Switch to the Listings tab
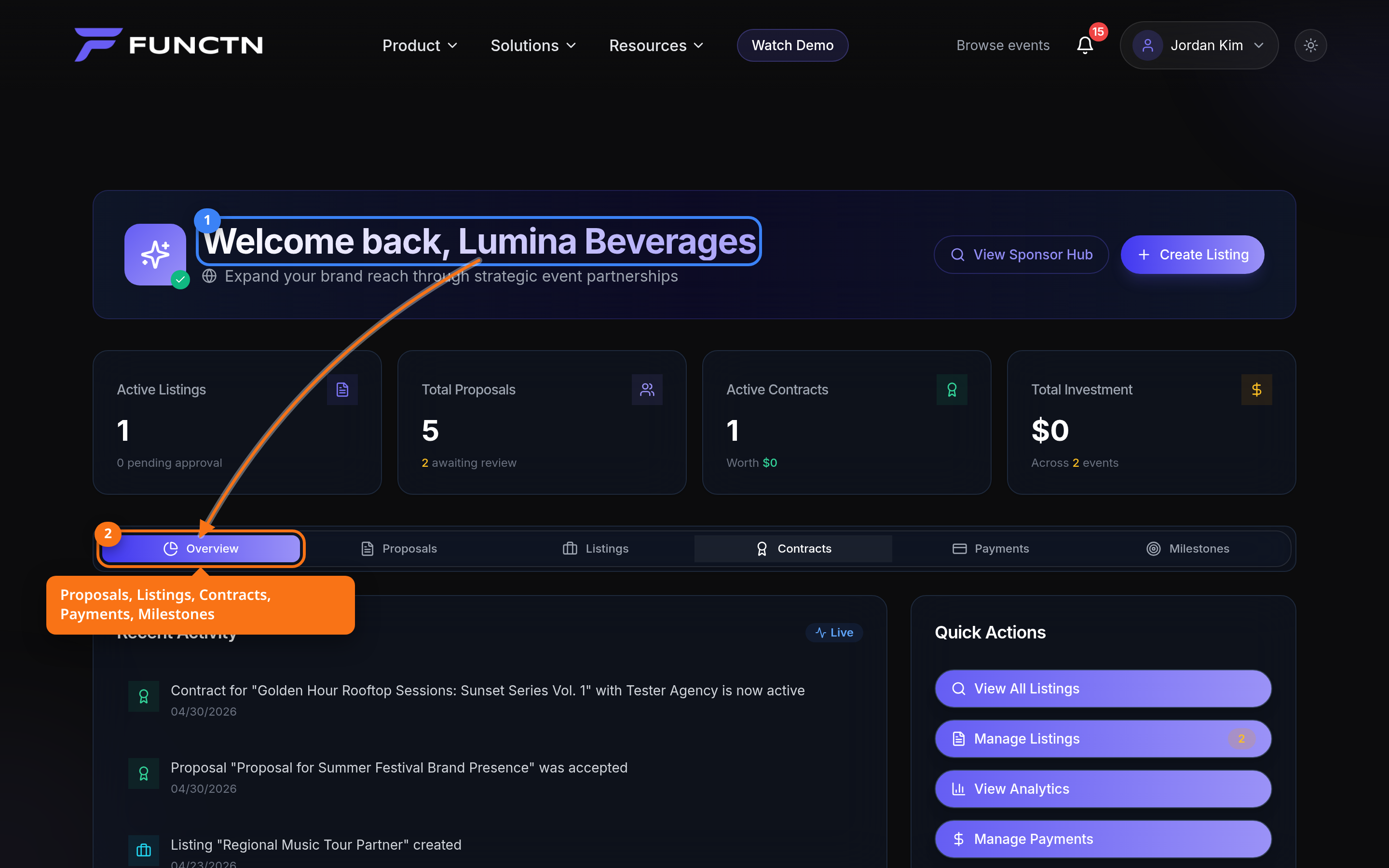The width and height of the screenshot is (1389, 868). pyautogui.click(x=596, y=549)
